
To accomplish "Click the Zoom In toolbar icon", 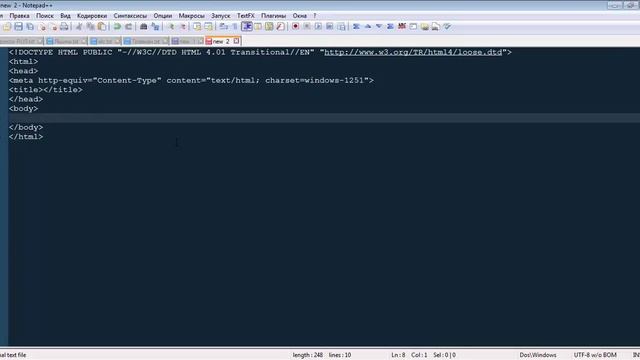I will pos(171,27).
